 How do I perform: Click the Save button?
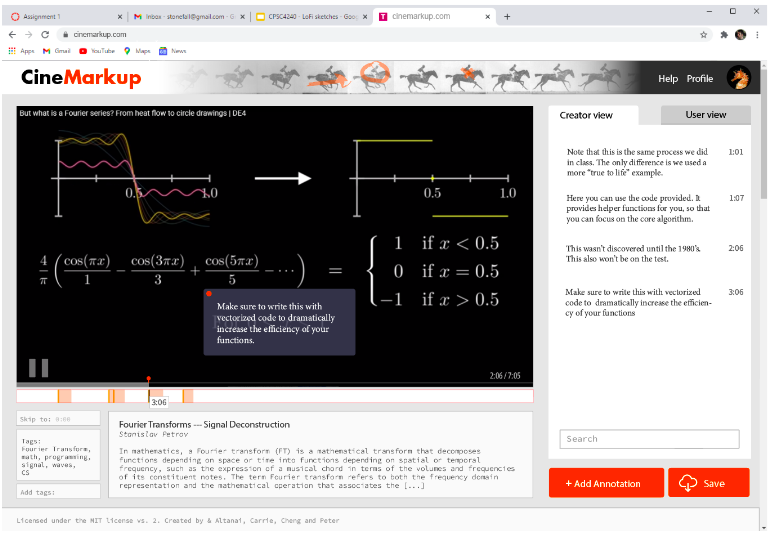[709, 483]
